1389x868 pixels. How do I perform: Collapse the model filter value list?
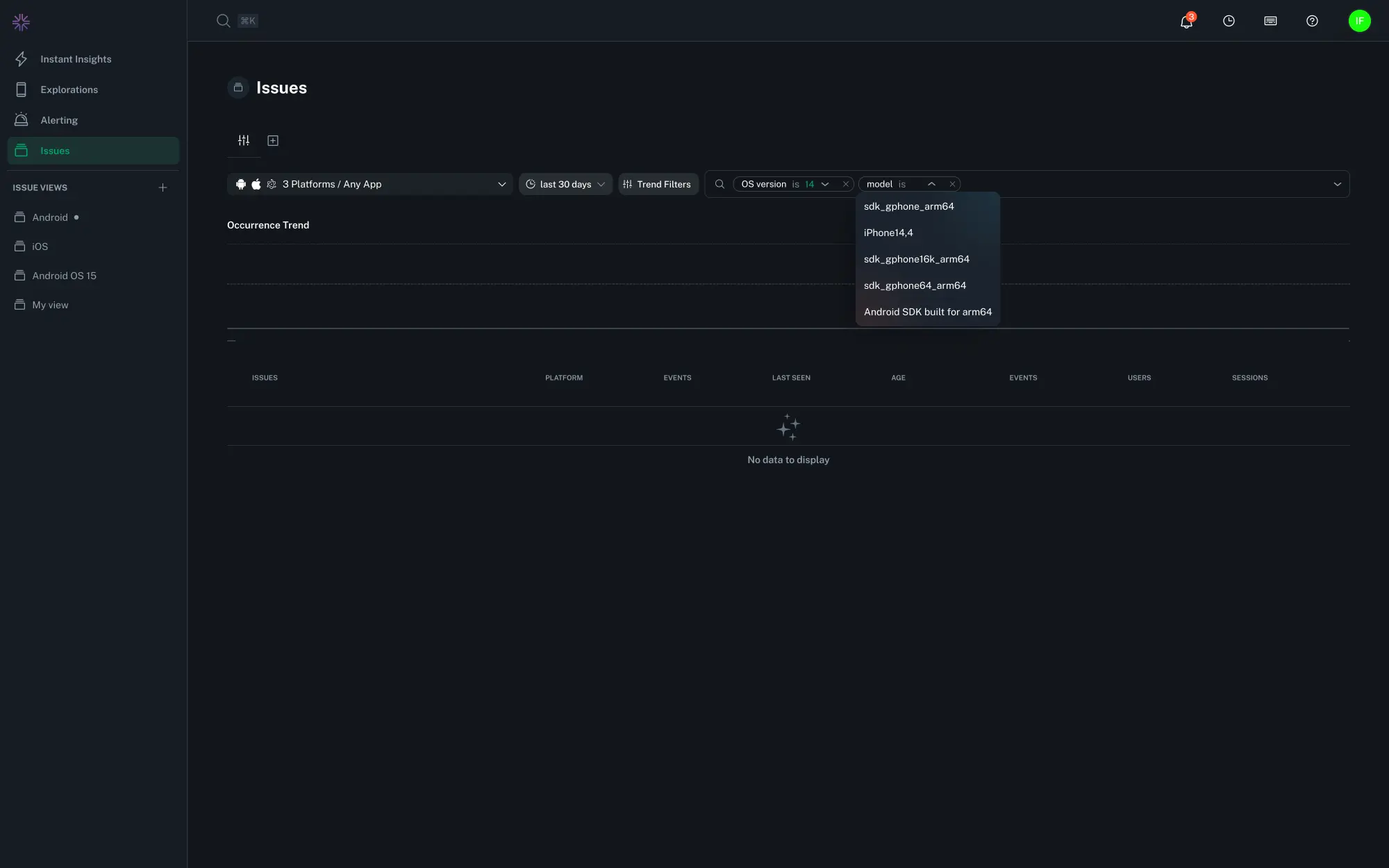click(931, 183)
